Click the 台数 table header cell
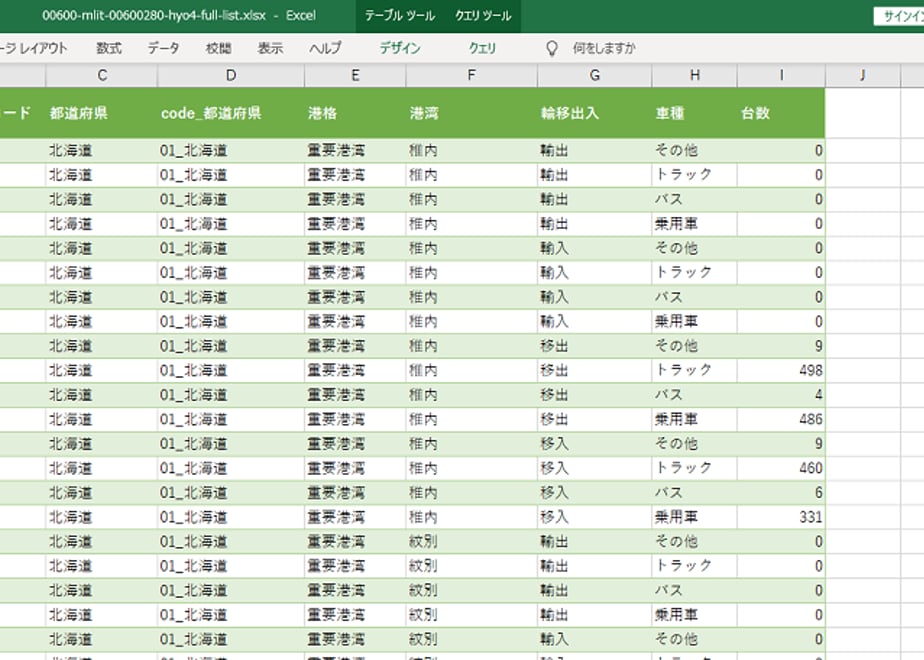924x660 pixels. coord(781,113)
